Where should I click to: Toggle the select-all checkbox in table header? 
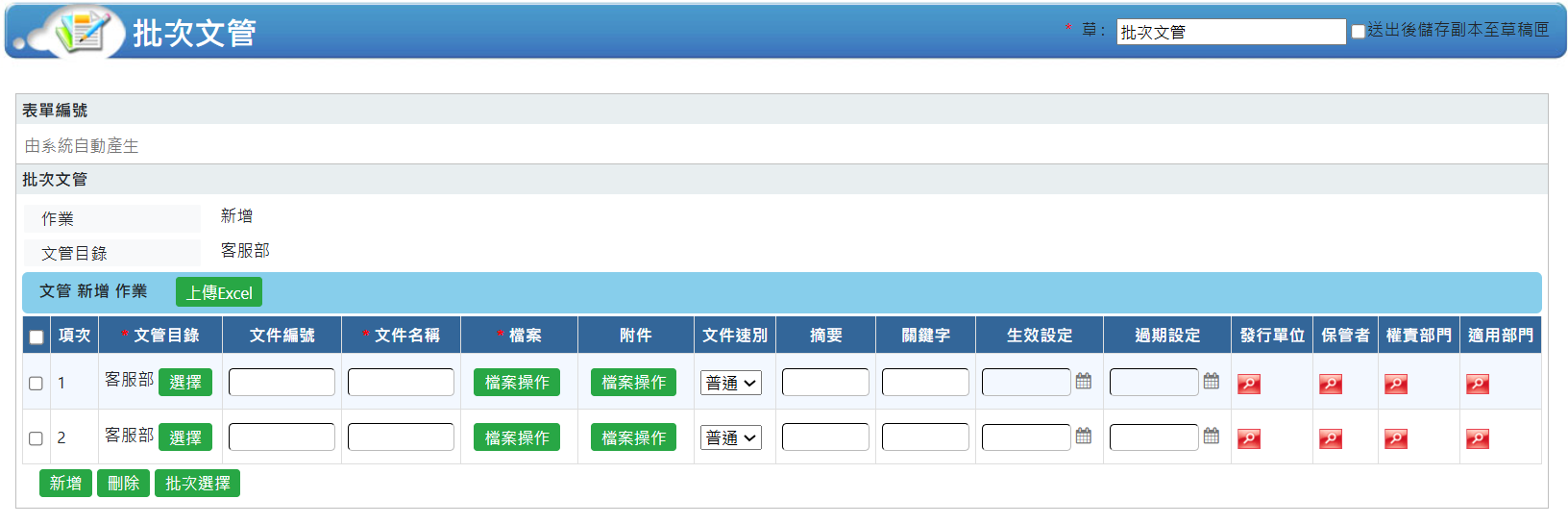click(37, 337)
